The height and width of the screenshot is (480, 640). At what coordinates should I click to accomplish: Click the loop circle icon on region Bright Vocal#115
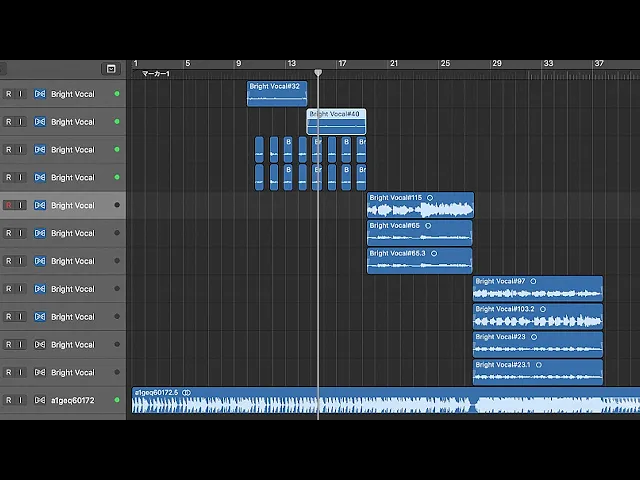(430, 198)
